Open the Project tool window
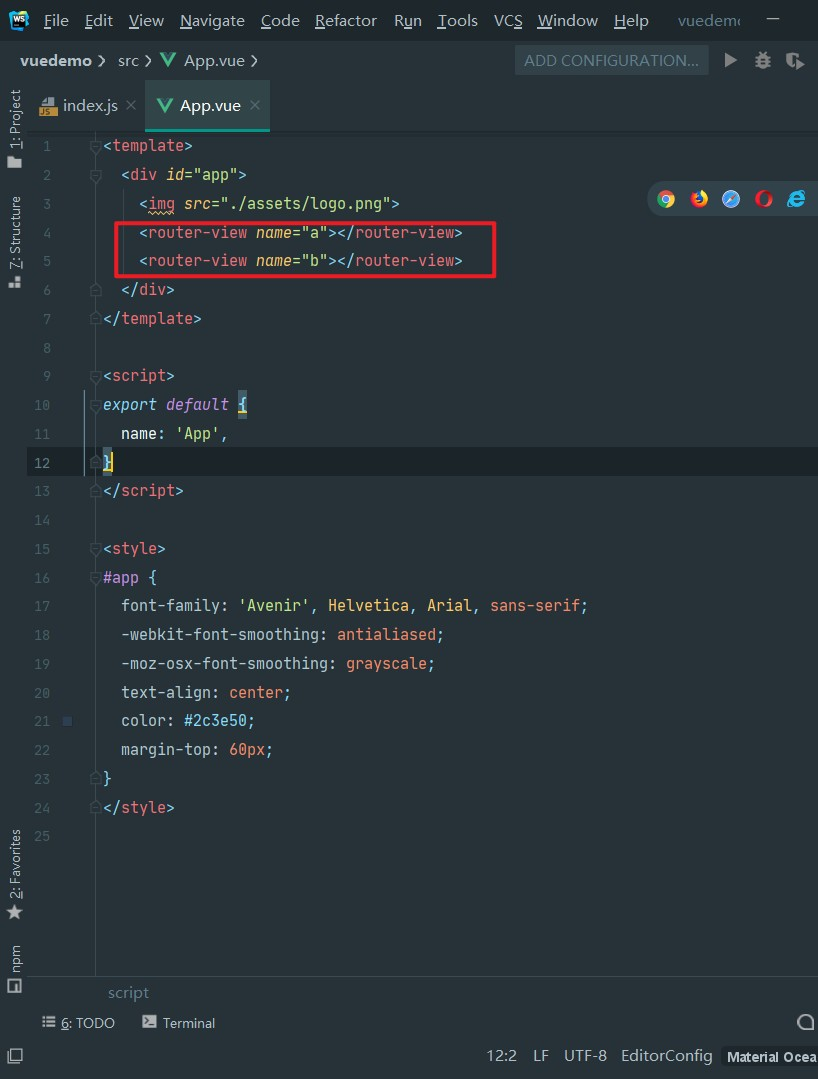The image size is (818, 1079). [x=14, y=129]
